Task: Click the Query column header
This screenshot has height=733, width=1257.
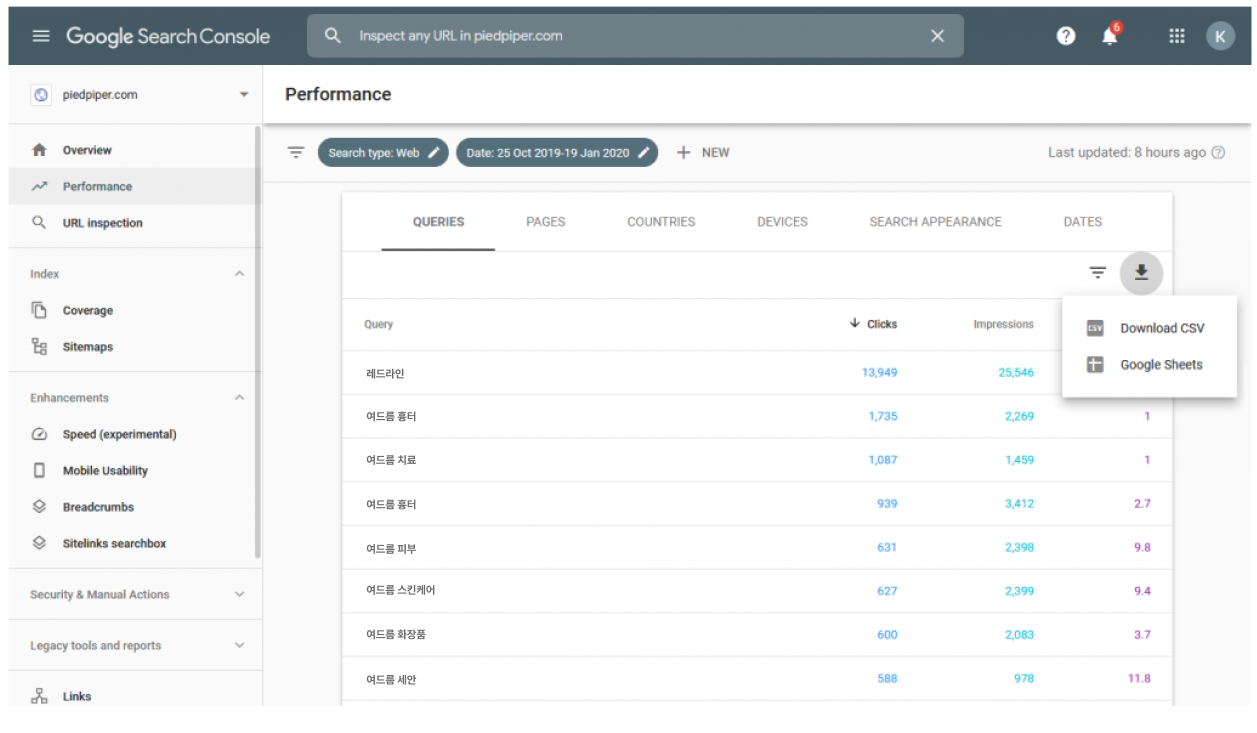Action: pyautogui.click(x=379, y=324)
